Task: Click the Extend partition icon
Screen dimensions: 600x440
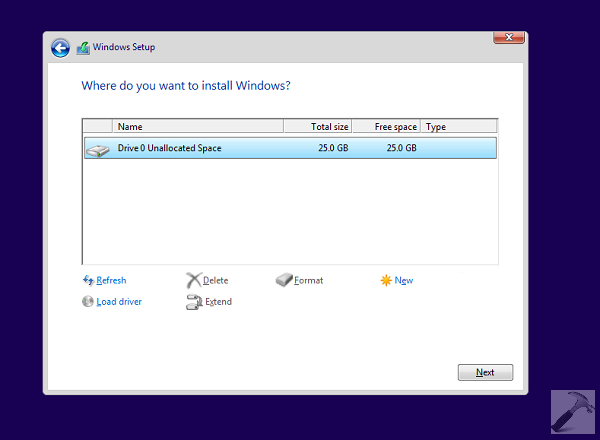Action: click(194, 302)
